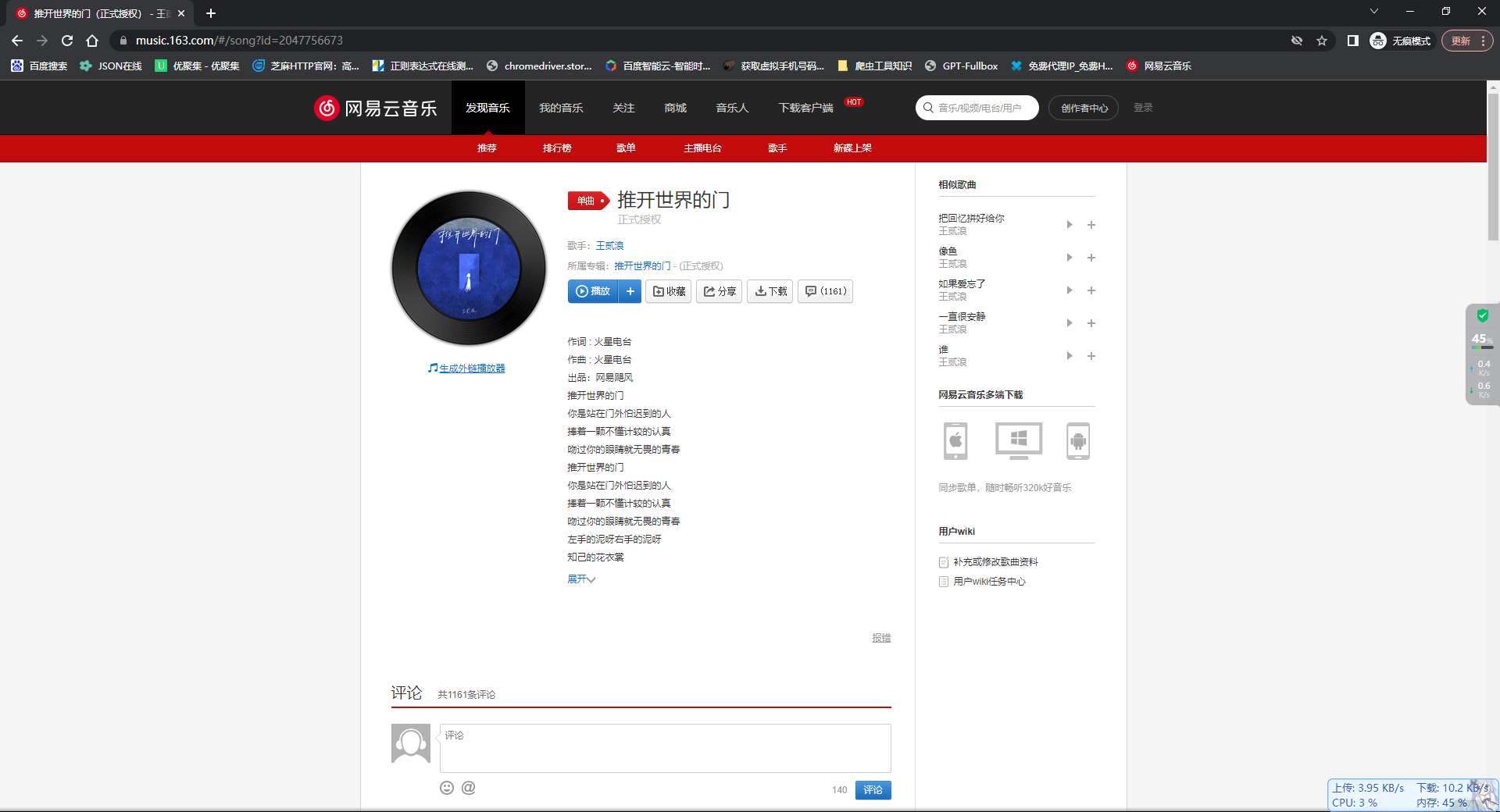The image size is (1500, 812).
Task: Submit comment with 评论 button
Action: 873,790
